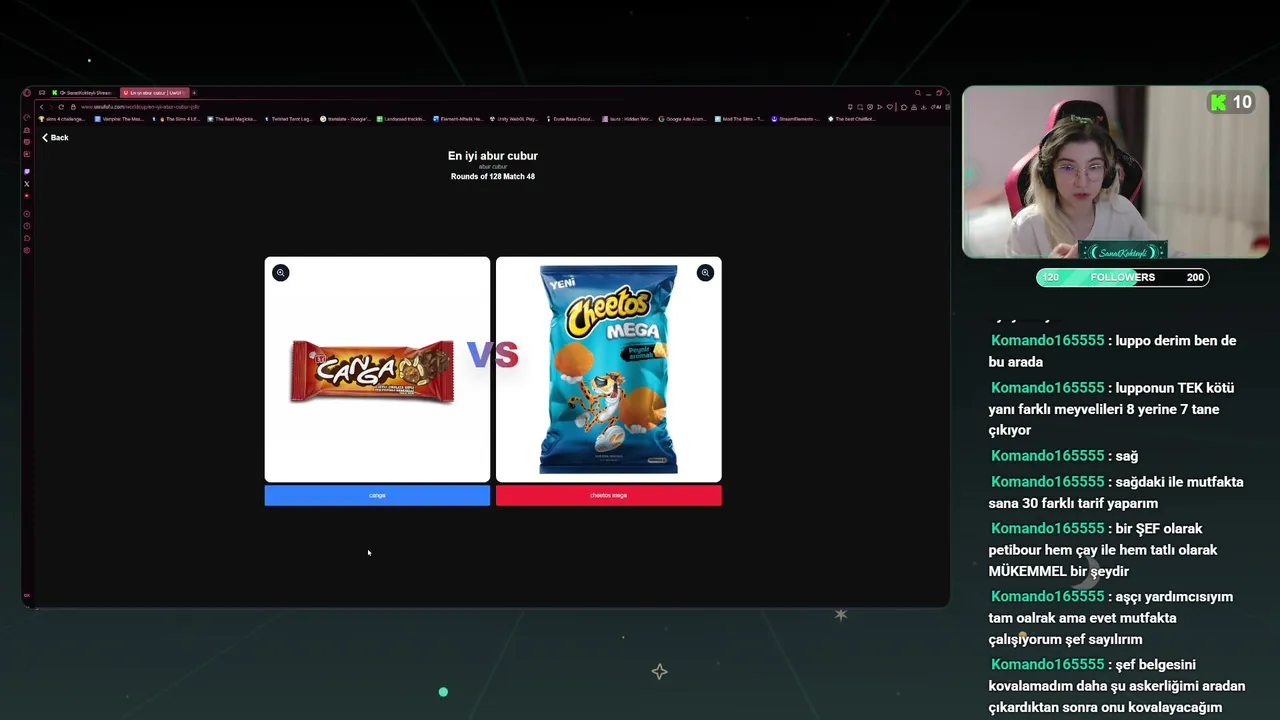Open the Mod The Sims bookmark
The width and height of the screenshot is (1280, 720).
click(x=739, y=119)
